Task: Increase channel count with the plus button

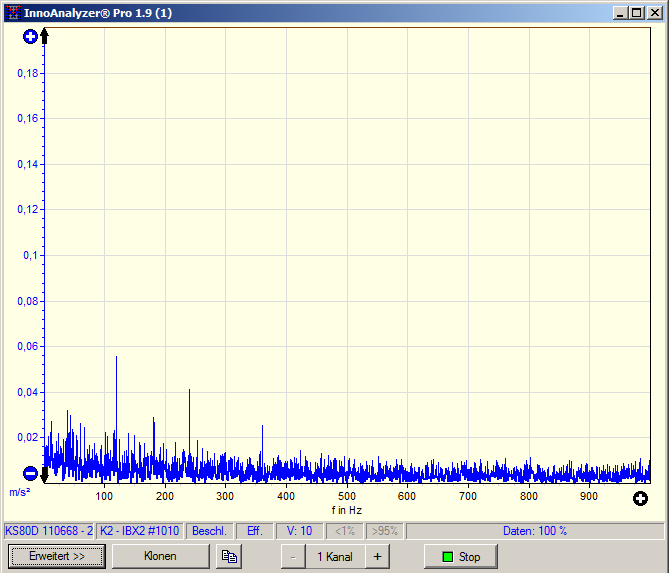Action: [377, 557]
